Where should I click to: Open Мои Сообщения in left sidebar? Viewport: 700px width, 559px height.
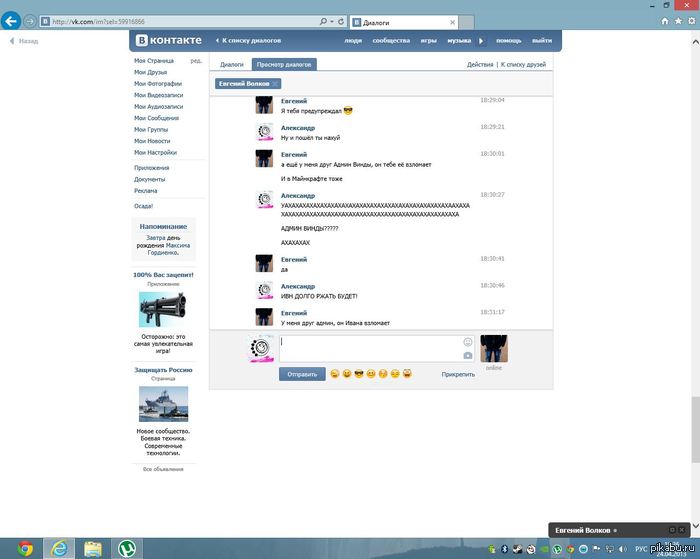coord(157,118)
